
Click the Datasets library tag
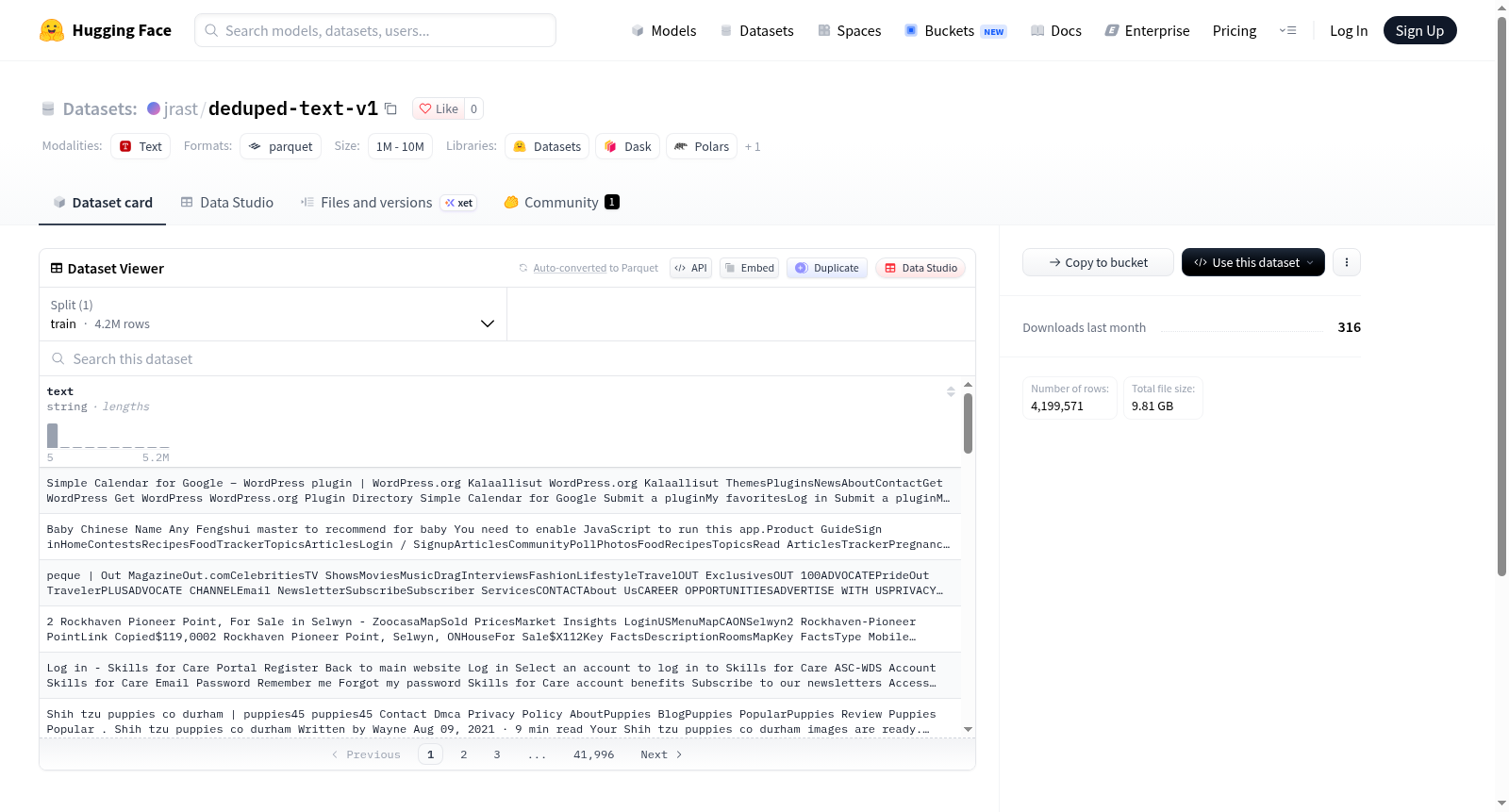(547, 146)
